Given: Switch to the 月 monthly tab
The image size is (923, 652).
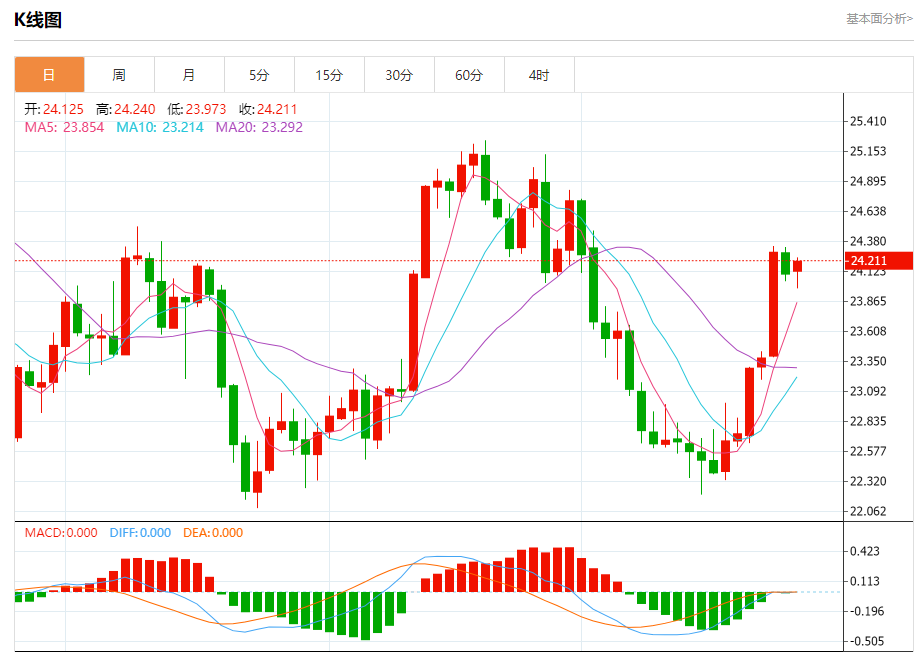Looking at the screenshot, I should [190, 75].
